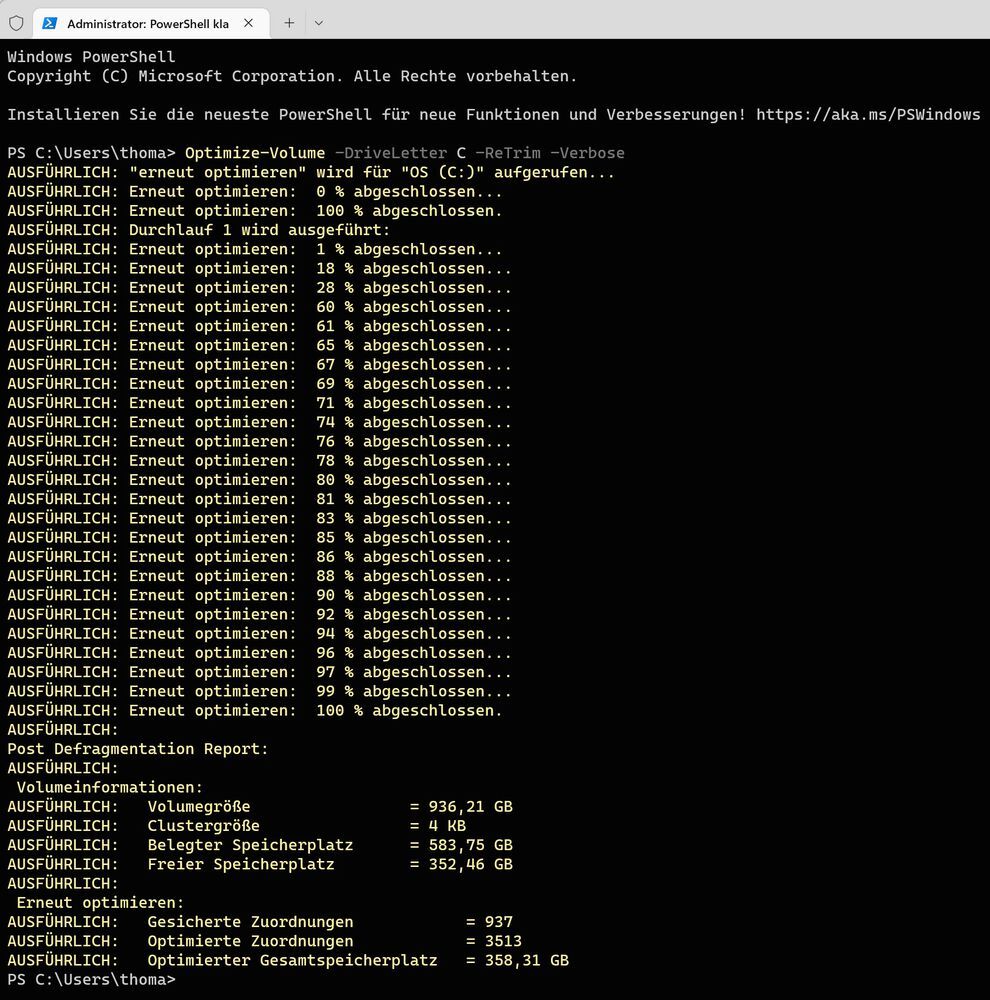Click the PowerShell icon on the tab
Image resolution: width=990 pixels, height=1000 pixels.
pyautogui.click(x=48, y=20)
